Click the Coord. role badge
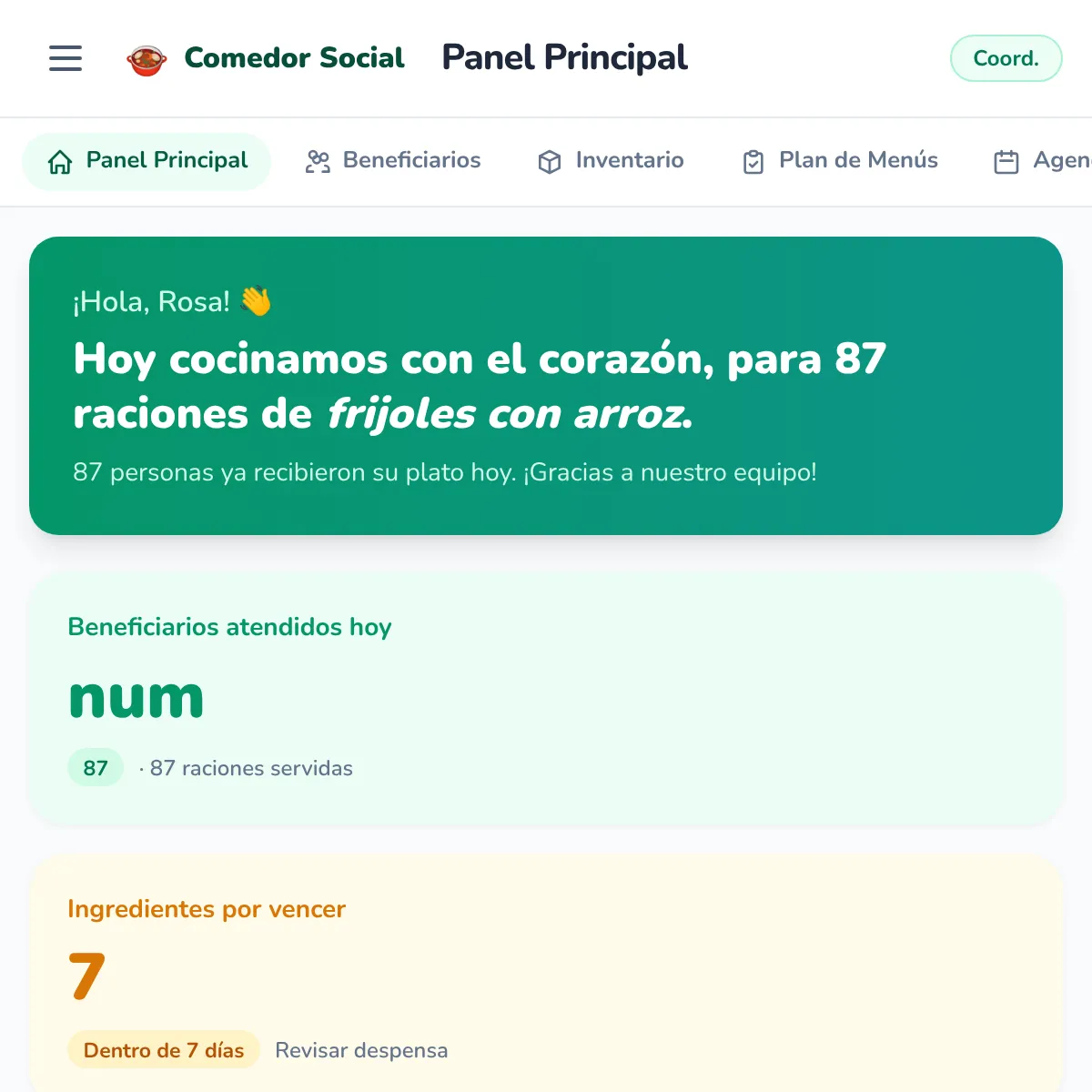 click(x=1006, y=58)
